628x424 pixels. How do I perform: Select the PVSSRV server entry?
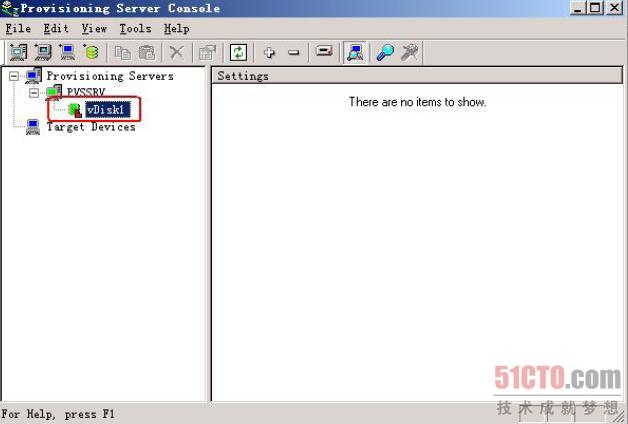point(86,92)
